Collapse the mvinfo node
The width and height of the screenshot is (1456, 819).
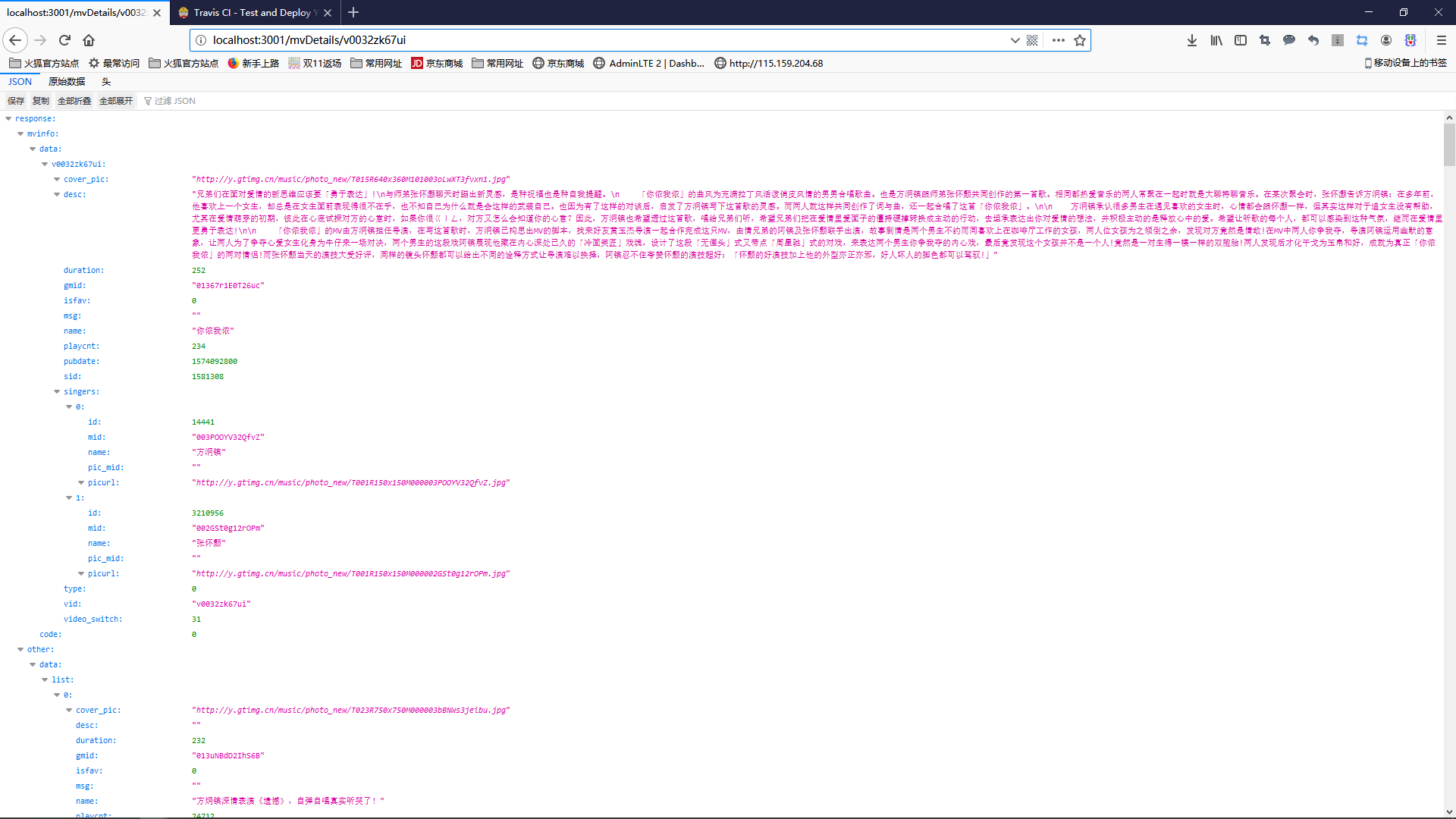[20, 134]
